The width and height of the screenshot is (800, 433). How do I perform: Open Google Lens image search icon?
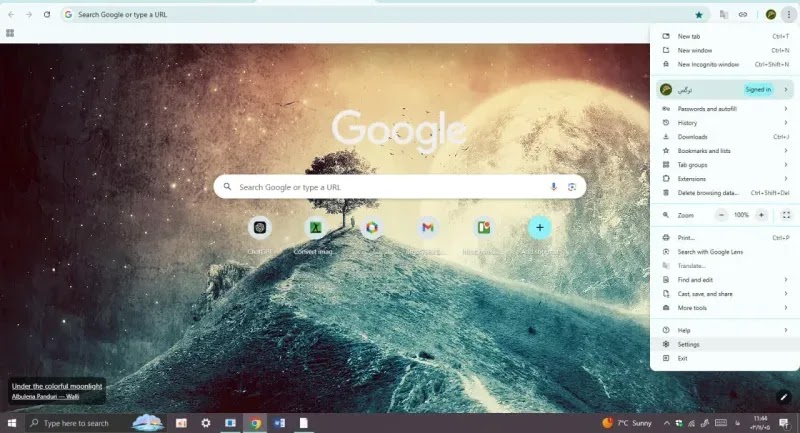coord(572,187)
